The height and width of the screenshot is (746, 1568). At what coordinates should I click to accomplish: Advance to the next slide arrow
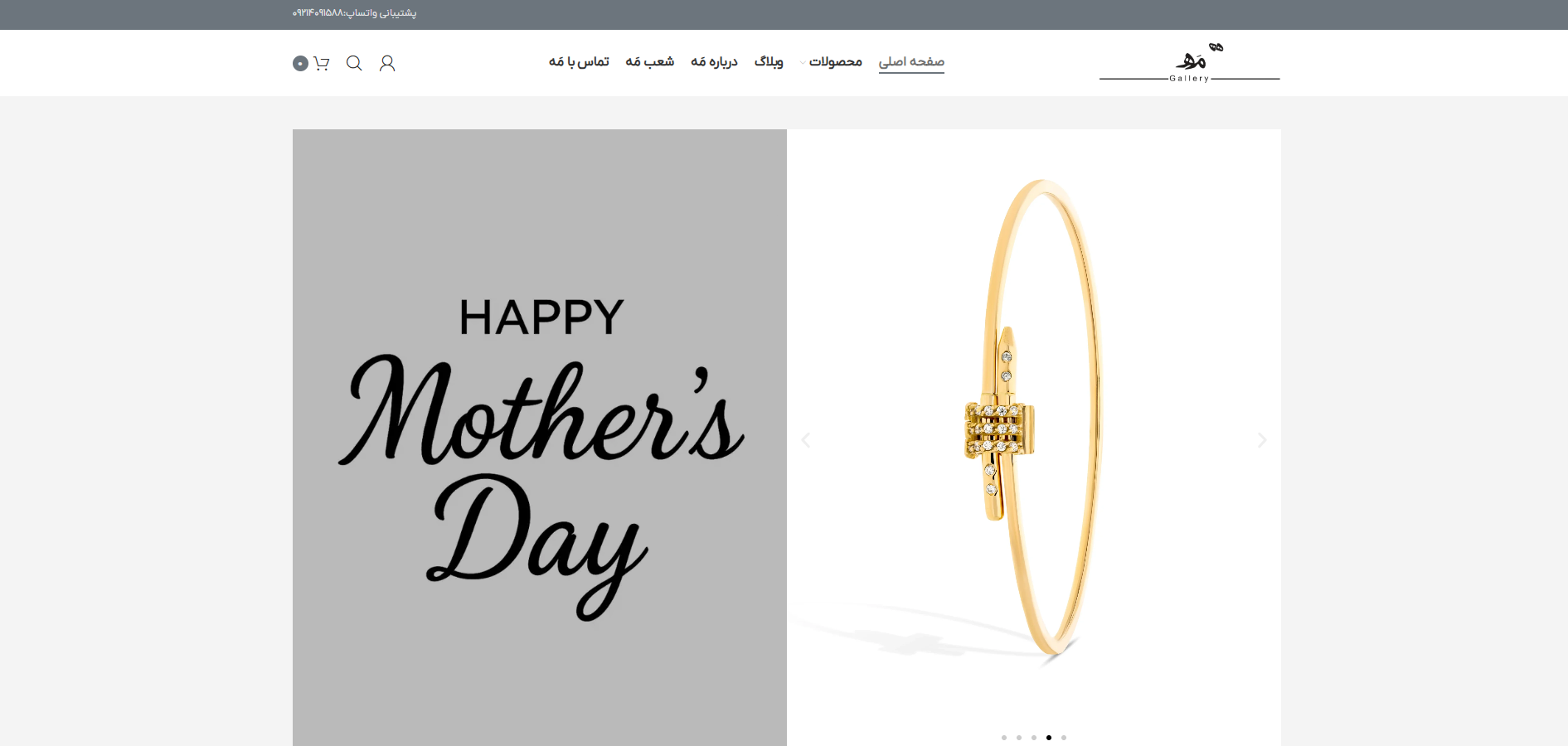[x=1262, y=440]
